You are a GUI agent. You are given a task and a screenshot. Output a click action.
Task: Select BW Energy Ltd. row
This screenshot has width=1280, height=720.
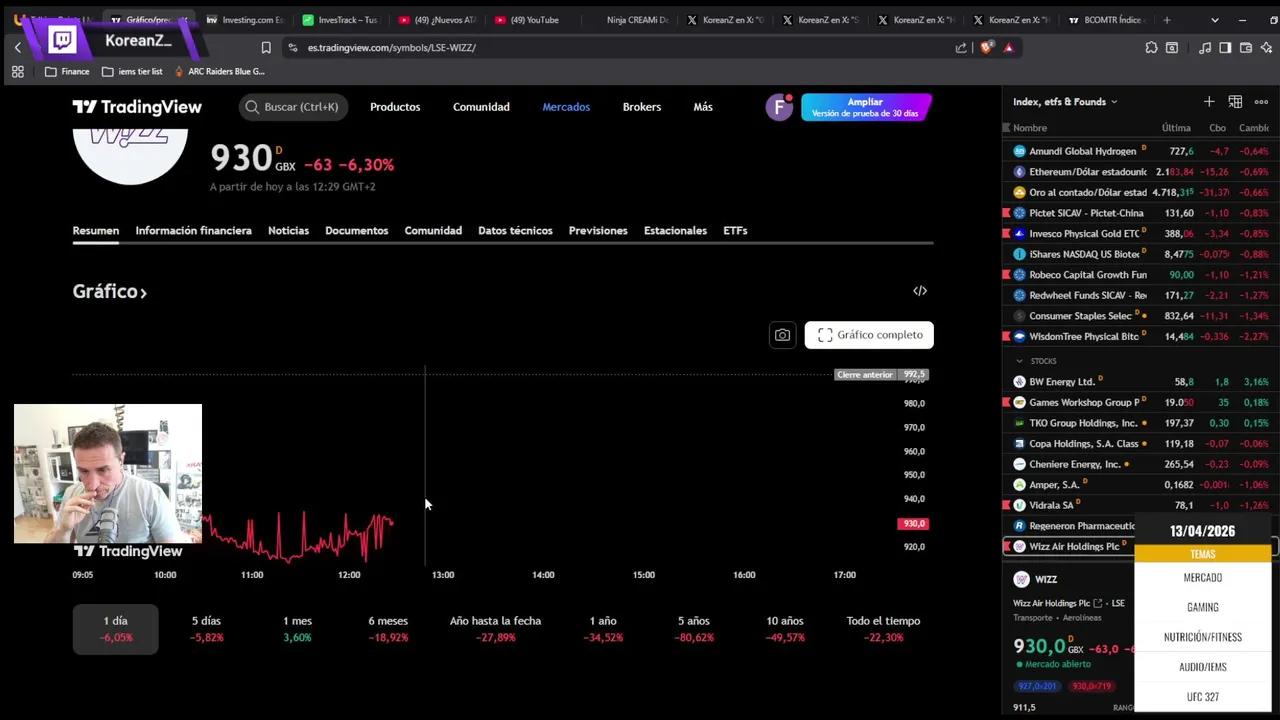1140,382
